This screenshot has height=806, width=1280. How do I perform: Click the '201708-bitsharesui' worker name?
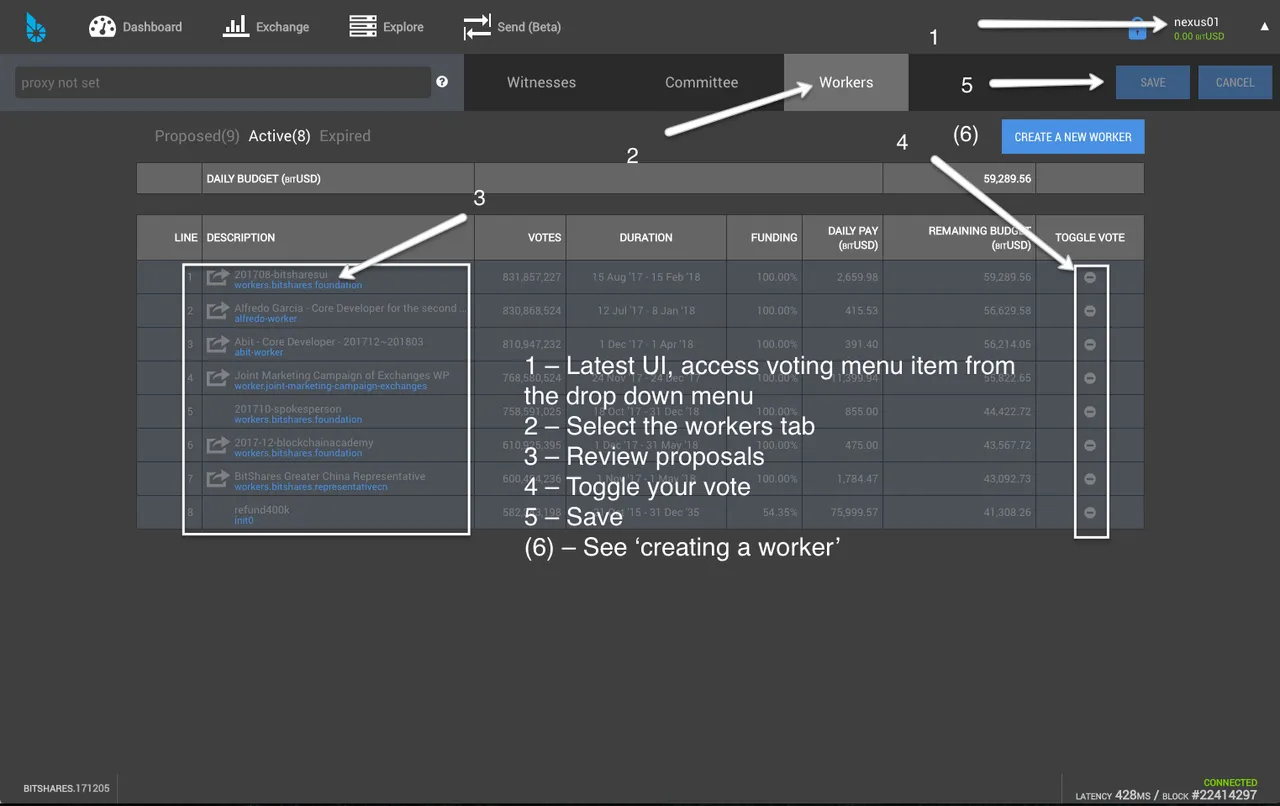281,274
